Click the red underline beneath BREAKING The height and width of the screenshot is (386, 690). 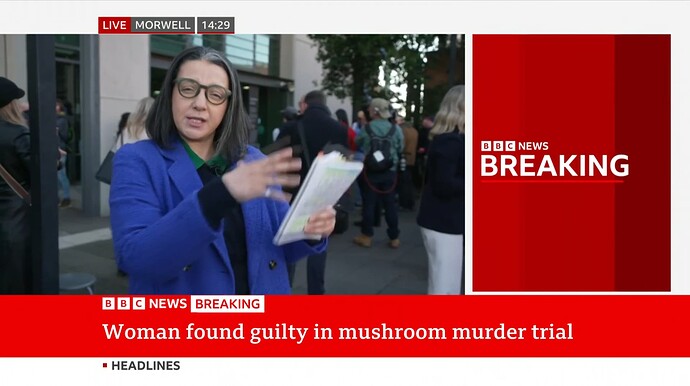552,181
